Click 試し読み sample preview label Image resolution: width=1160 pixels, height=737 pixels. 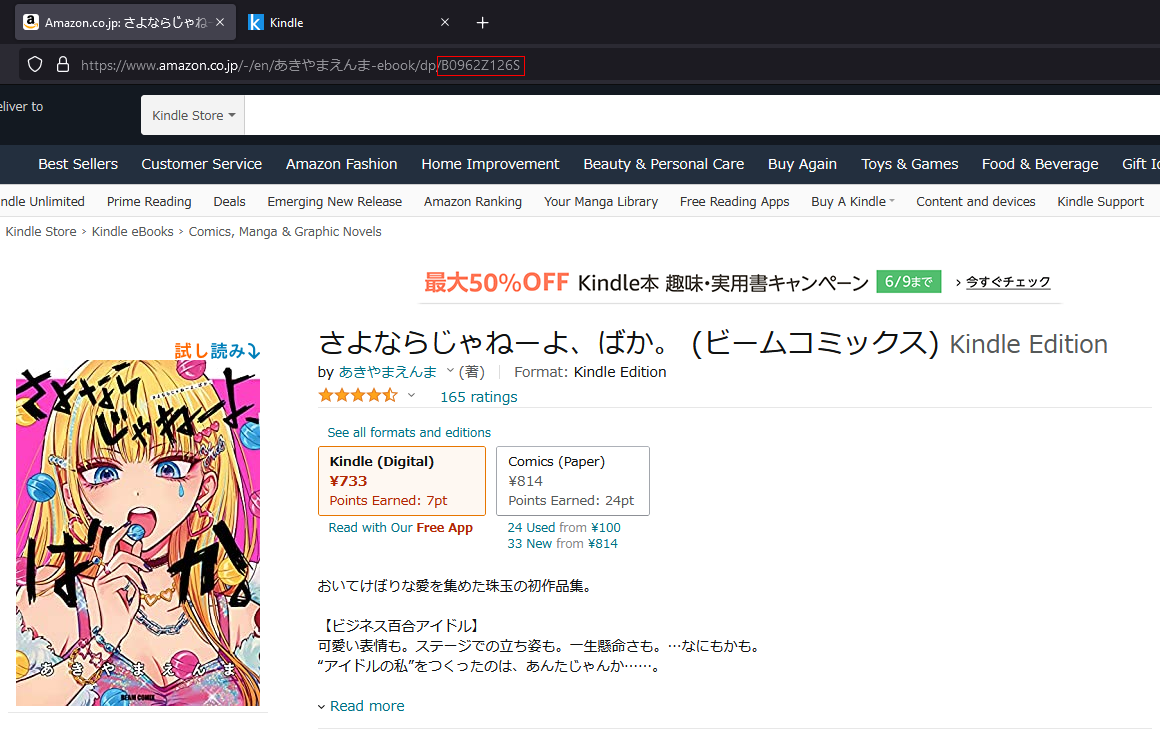pyautogui.click(x=218, y=350)
